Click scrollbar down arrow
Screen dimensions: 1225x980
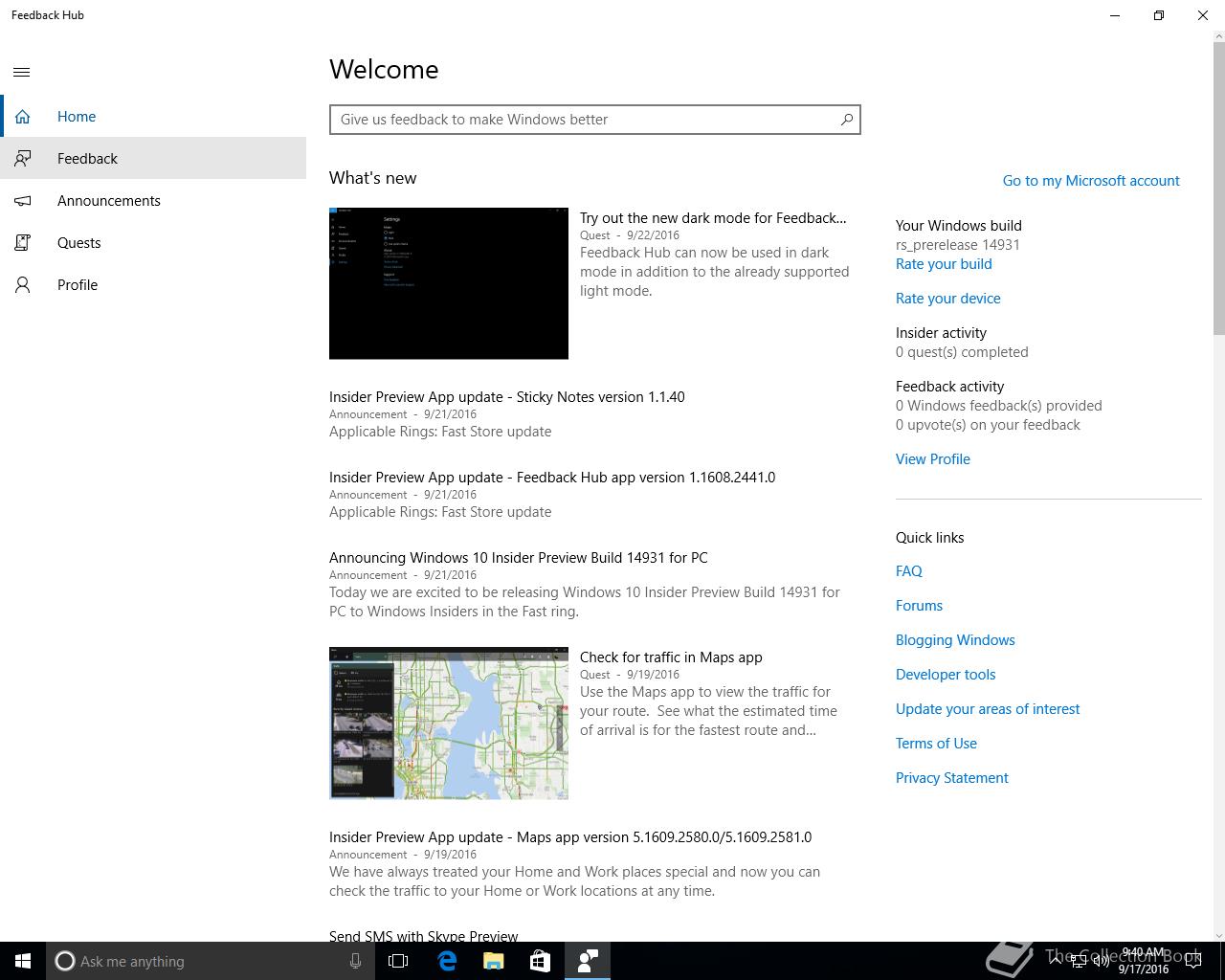tap(1218, 935)
